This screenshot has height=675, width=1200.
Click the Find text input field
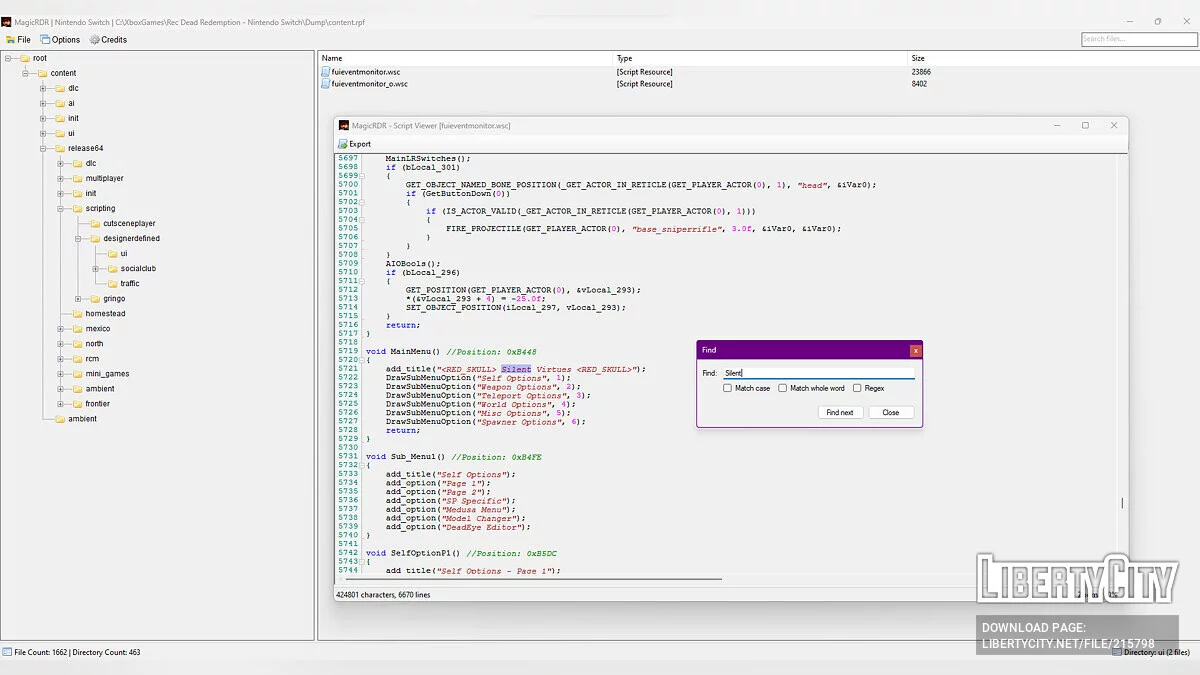(x=818, y=372)
